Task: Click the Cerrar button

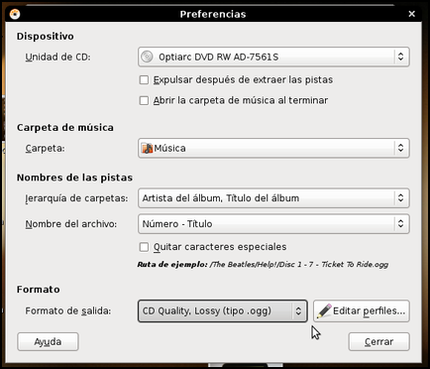Action: point(379,342)
